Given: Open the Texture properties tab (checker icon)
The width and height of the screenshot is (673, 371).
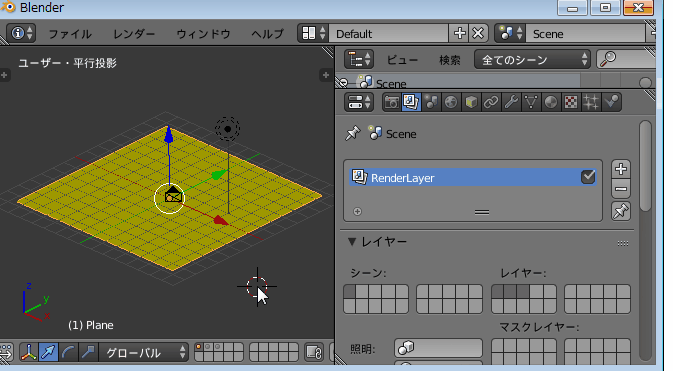Looking at the screenshot, I should [571, 102].
